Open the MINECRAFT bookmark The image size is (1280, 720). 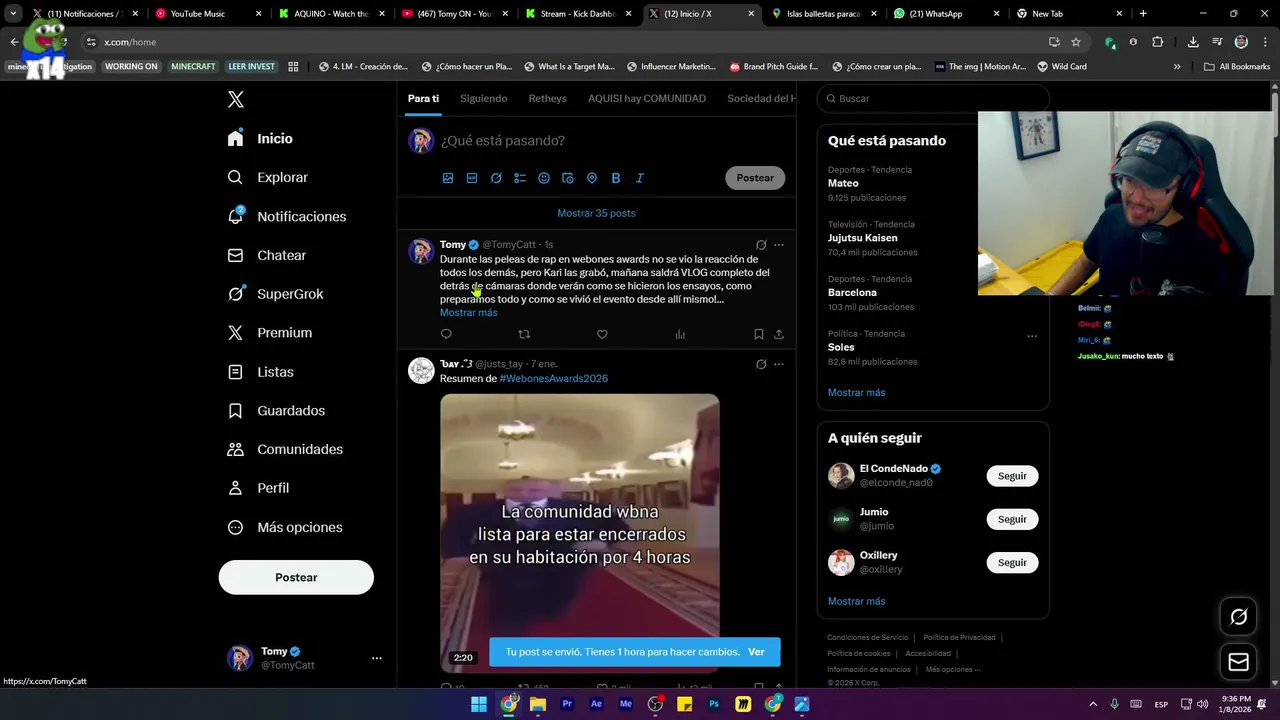(193, 66)
